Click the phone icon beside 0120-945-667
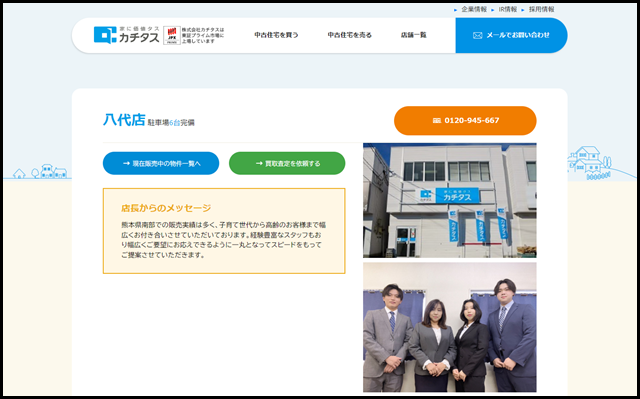The image size is (640, 399). click(436, 121)
